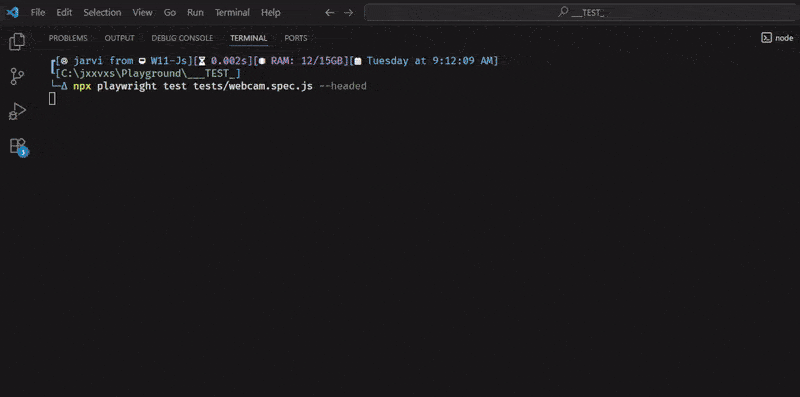Viewport: 800px width, 397px height.
Task: Click the node terminal icon
Action: pos(766,38)
